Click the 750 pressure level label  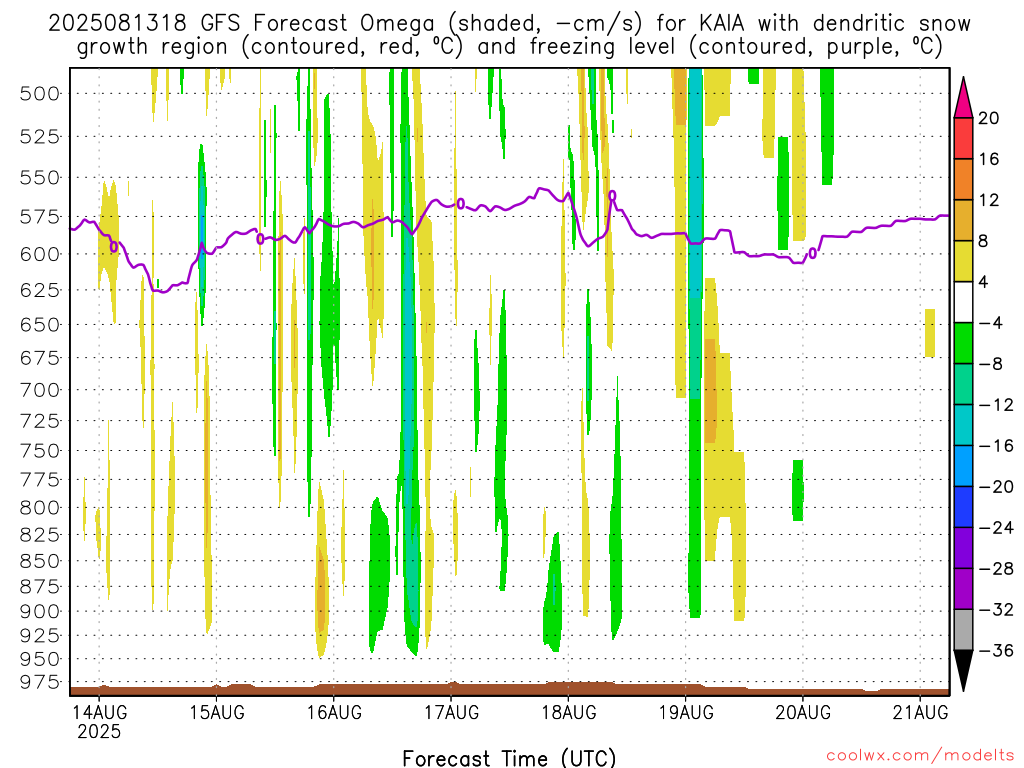coord(39,451)
